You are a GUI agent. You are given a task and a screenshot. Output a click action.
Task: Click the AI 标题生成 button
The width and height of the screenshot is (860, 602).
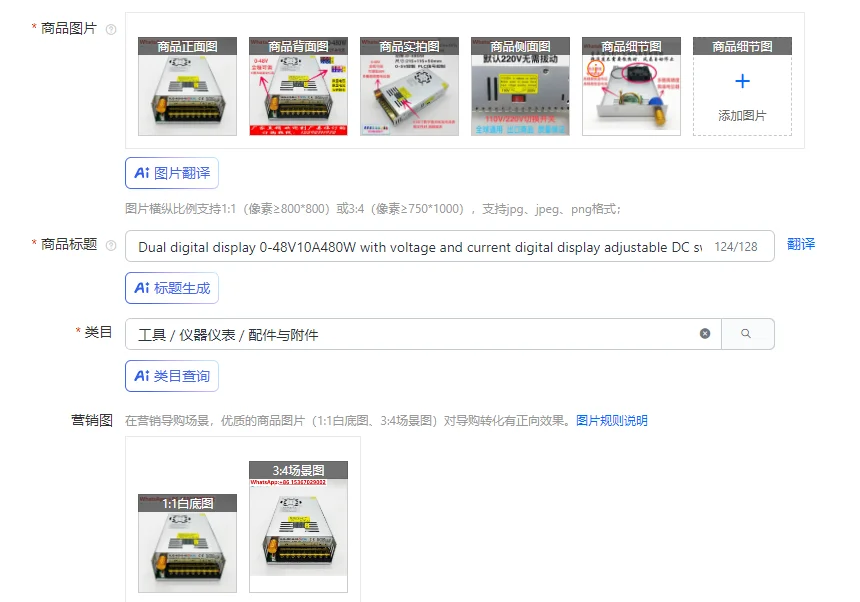172,288
